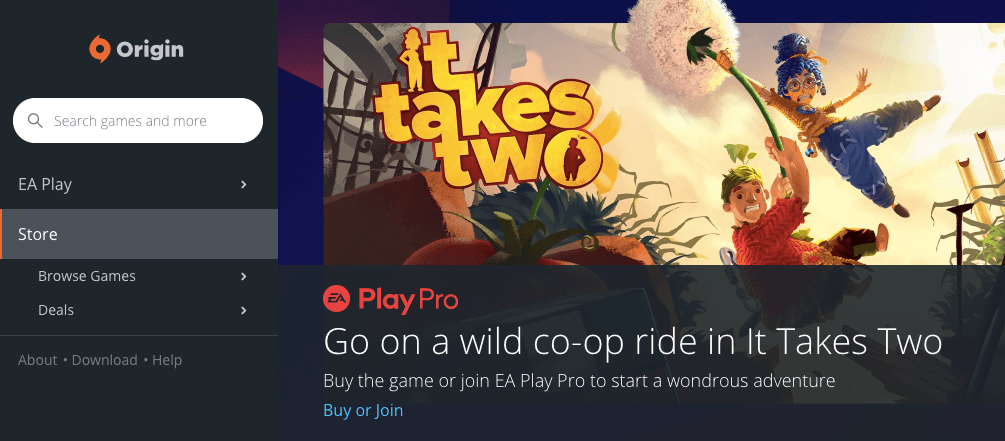Screen dimensions: 1005x441
Task: Select the Store sidebar item
Action: [139, 234]
